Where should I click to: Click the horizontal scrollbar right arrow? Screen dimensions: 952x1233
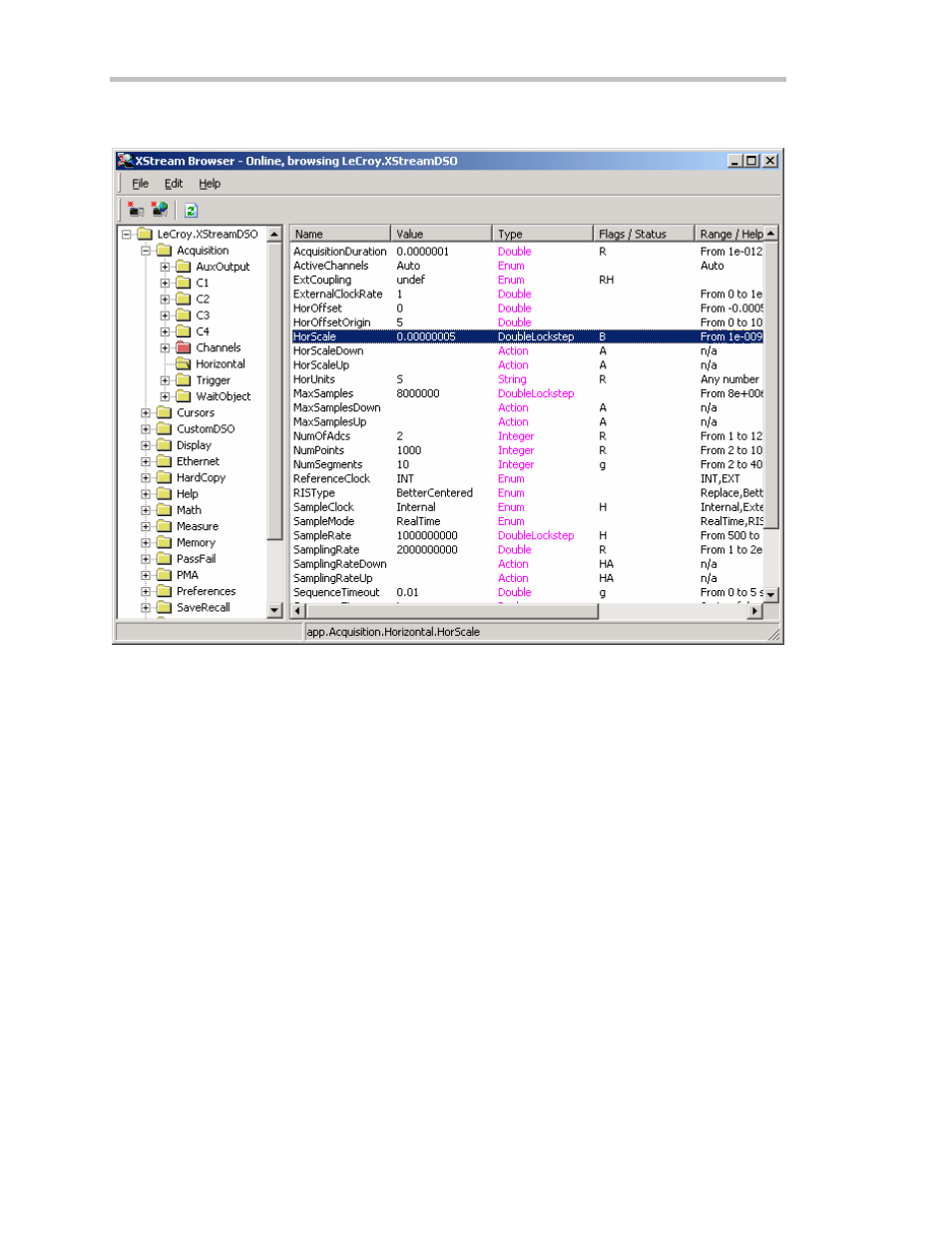pos(755,611)
